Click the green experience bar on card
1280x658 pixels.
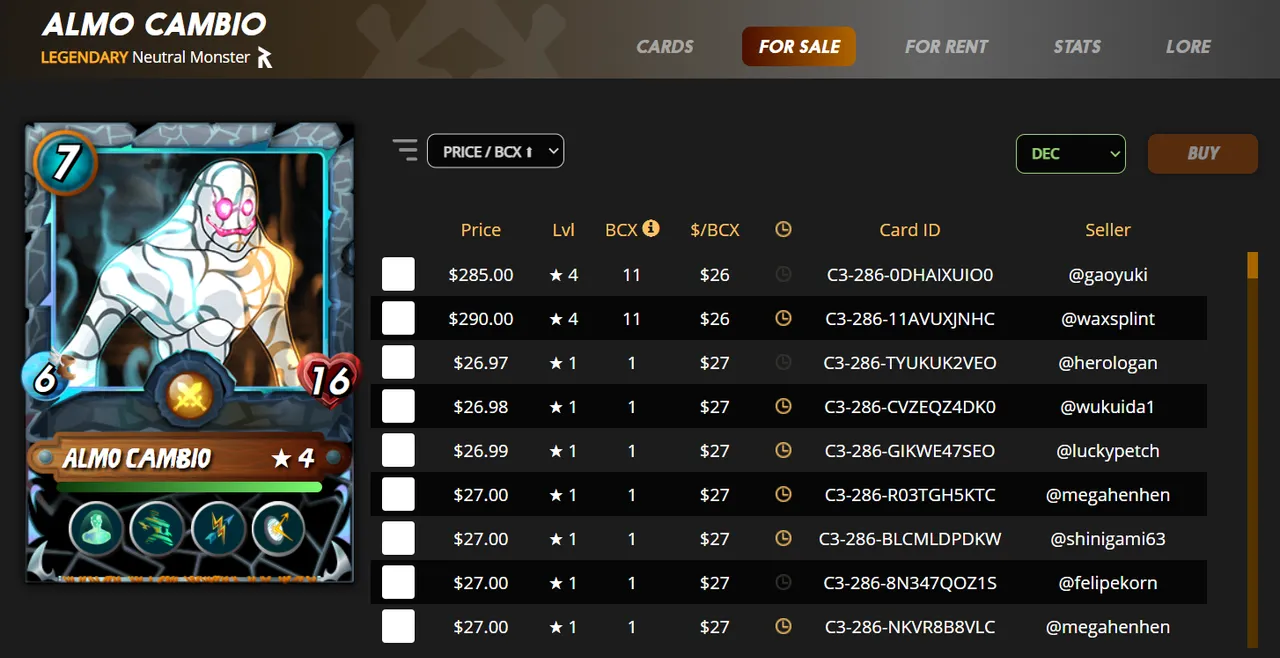190,487
